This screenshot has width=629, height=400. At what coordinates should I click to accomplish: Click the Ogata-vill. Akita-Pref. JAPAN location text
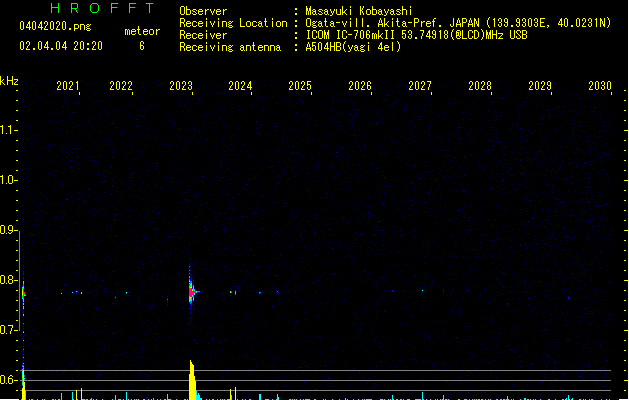(458, 23)
